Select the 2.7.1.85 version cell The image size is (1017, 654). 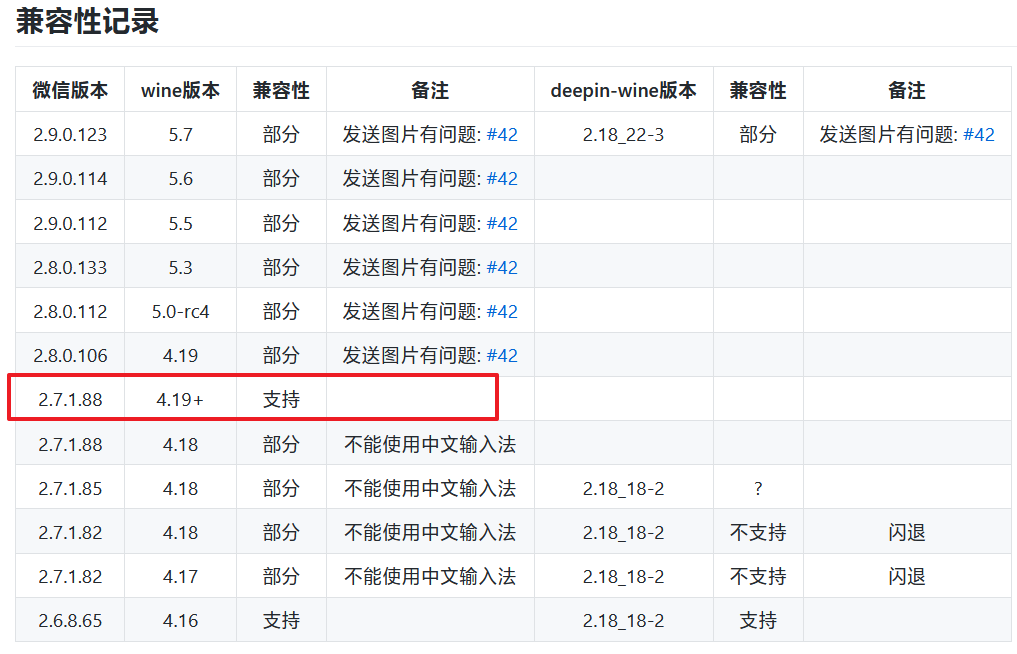pos(70,489)
